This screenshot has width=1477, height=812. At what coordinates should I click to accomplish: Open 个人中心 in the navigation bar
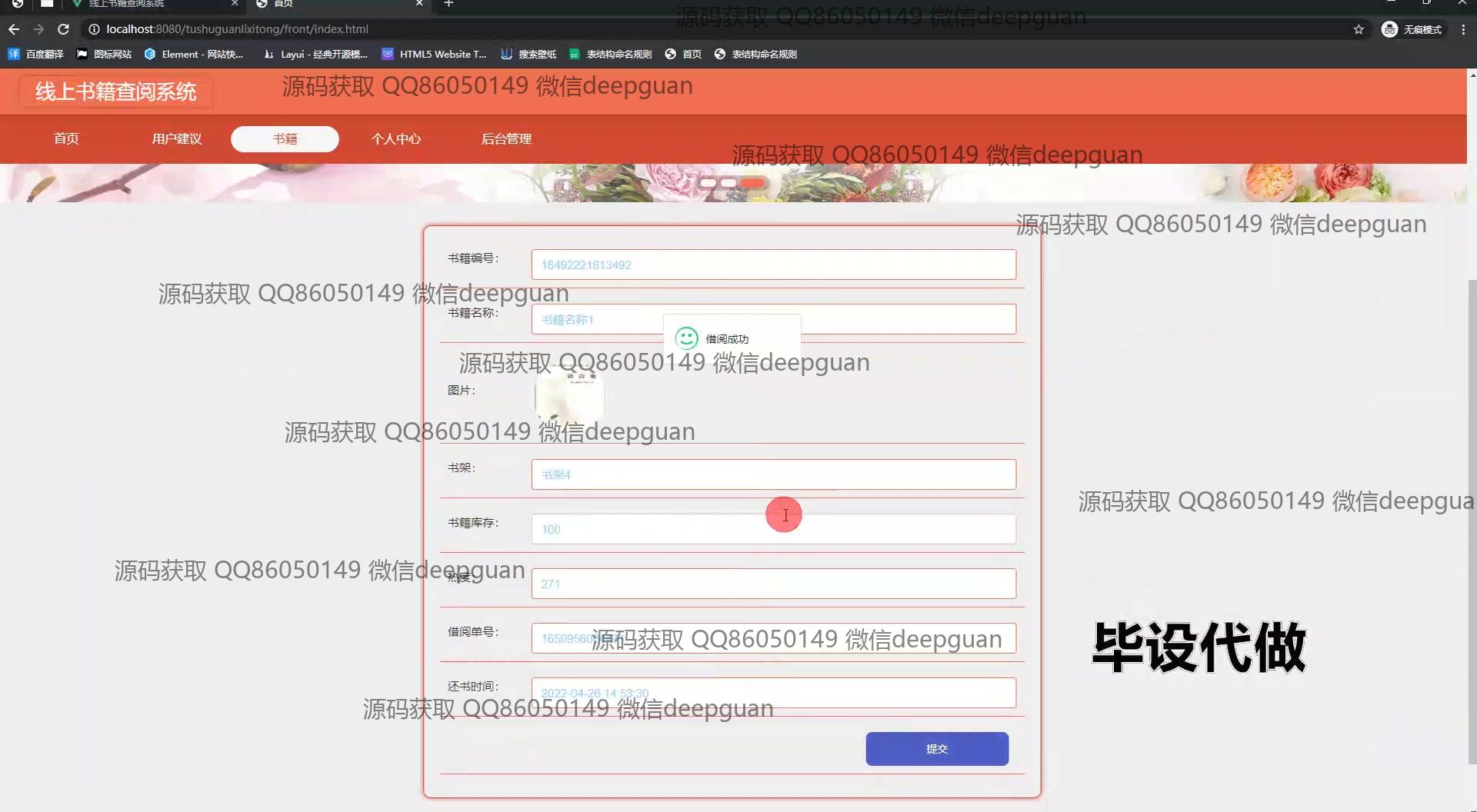pyautogui.click(x=395, y=139)
